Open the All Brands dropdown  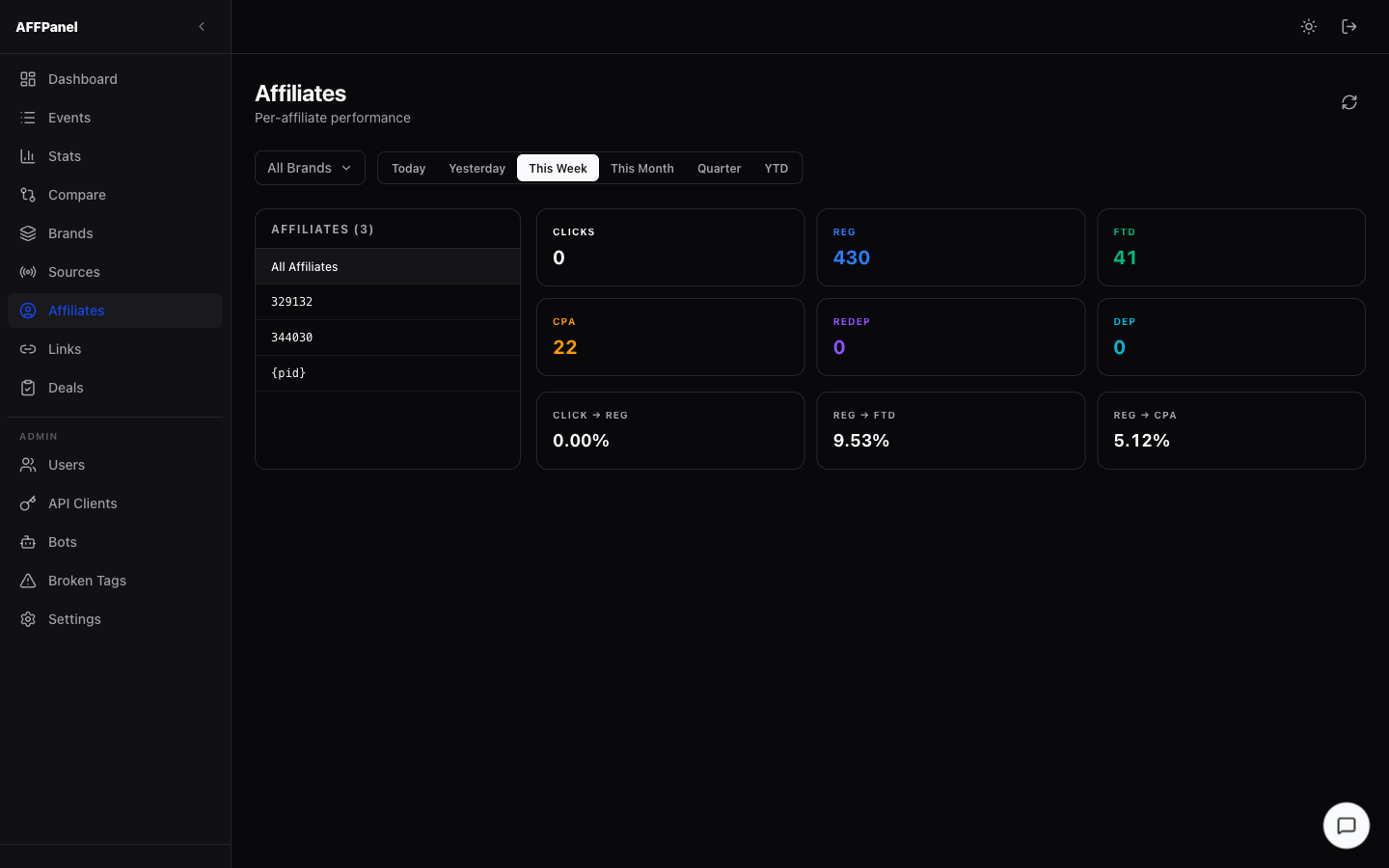(x=309, y=167)
